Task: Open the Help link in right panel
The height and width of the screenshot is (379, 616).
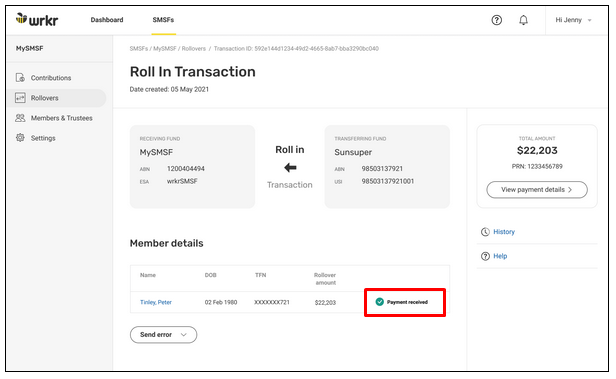Action: (x=500, y=256)
